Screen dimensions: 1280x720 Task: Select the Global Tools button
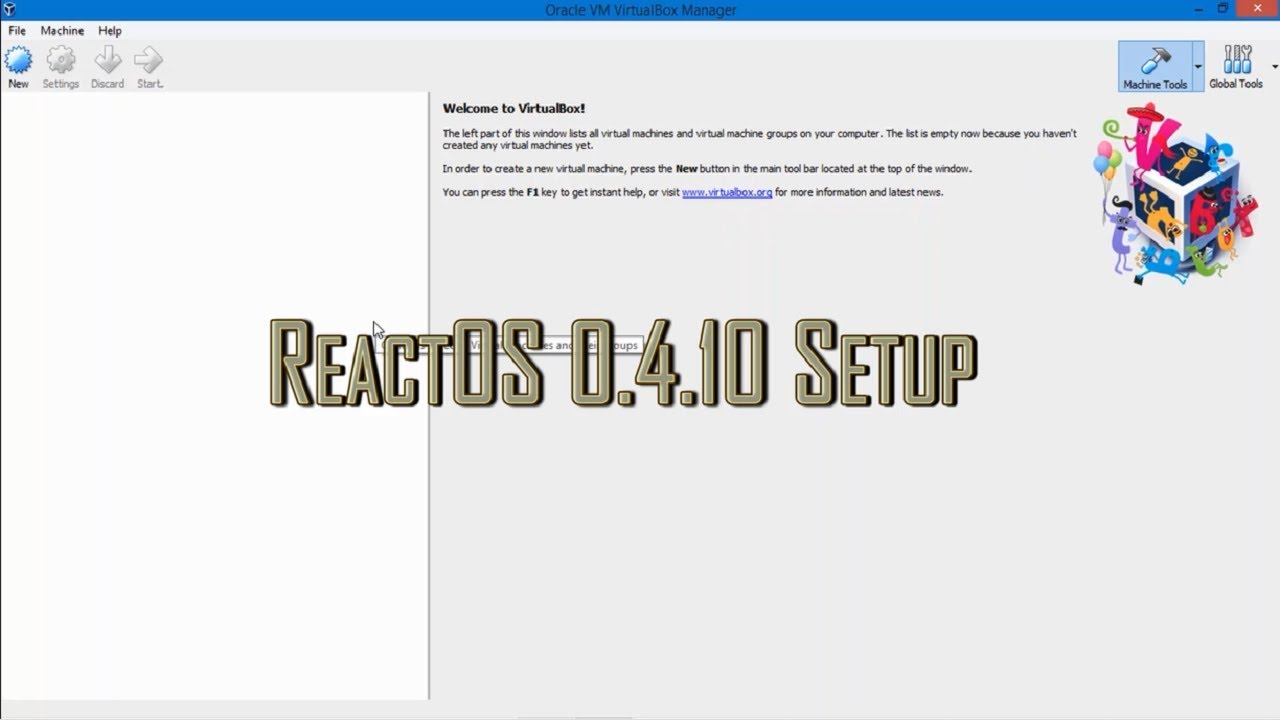click(1236, 66)
